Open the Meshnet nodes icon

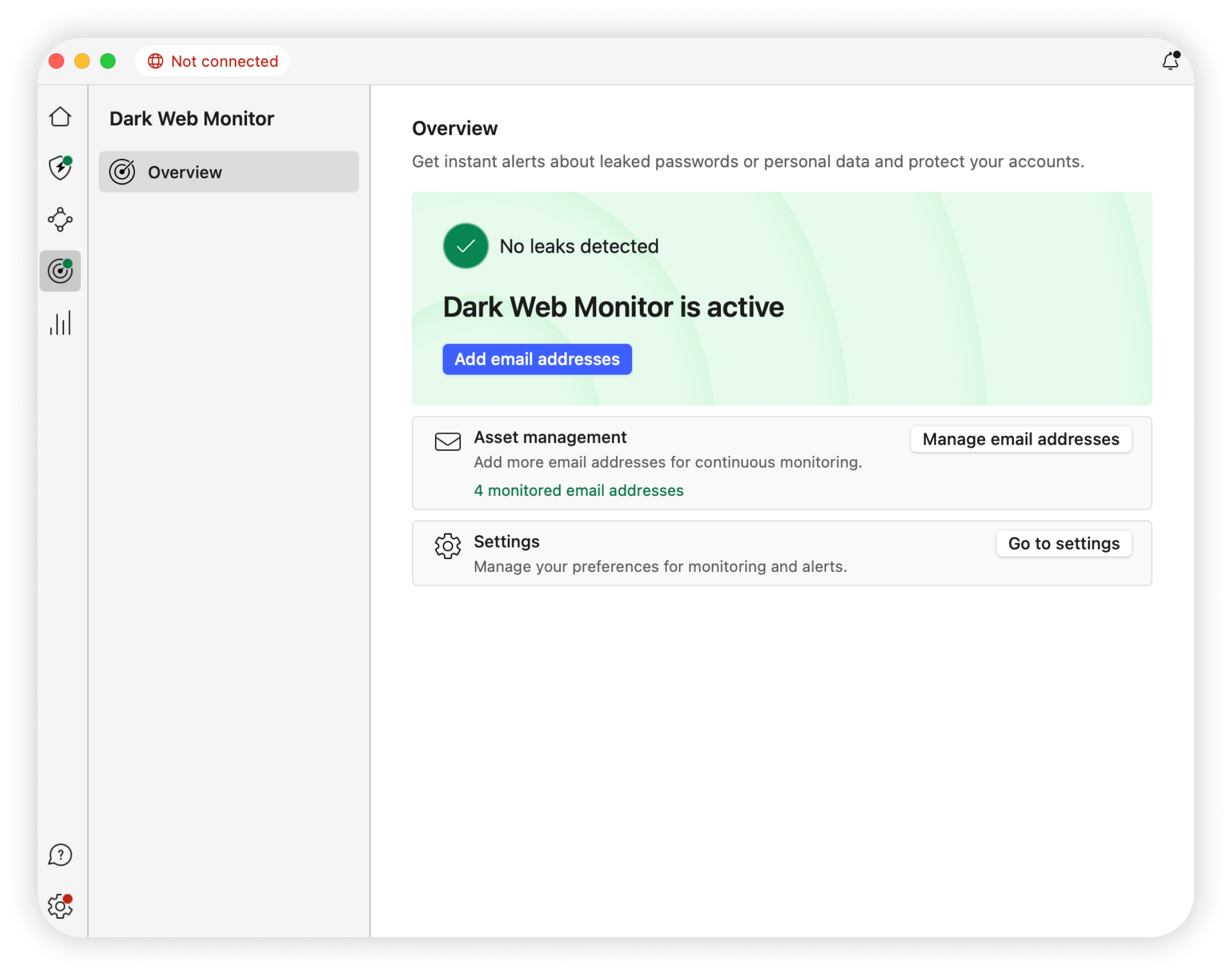click(60, 220)
